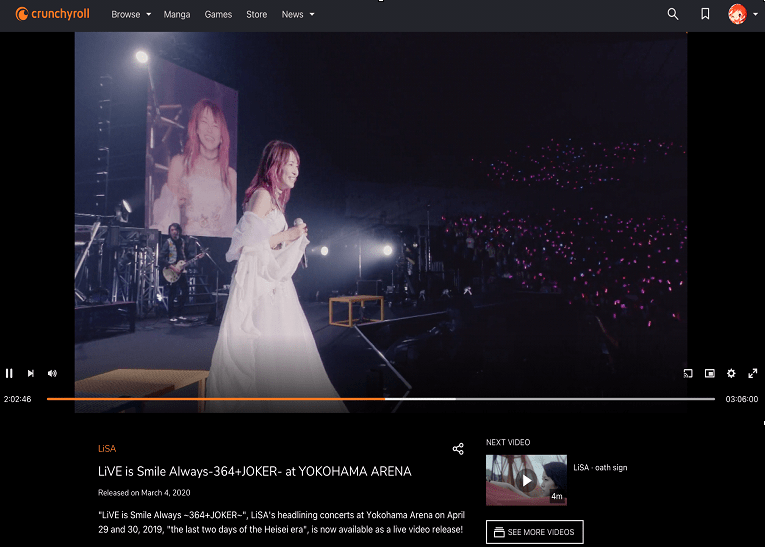Mute the player volume

(x=52, y=373)
